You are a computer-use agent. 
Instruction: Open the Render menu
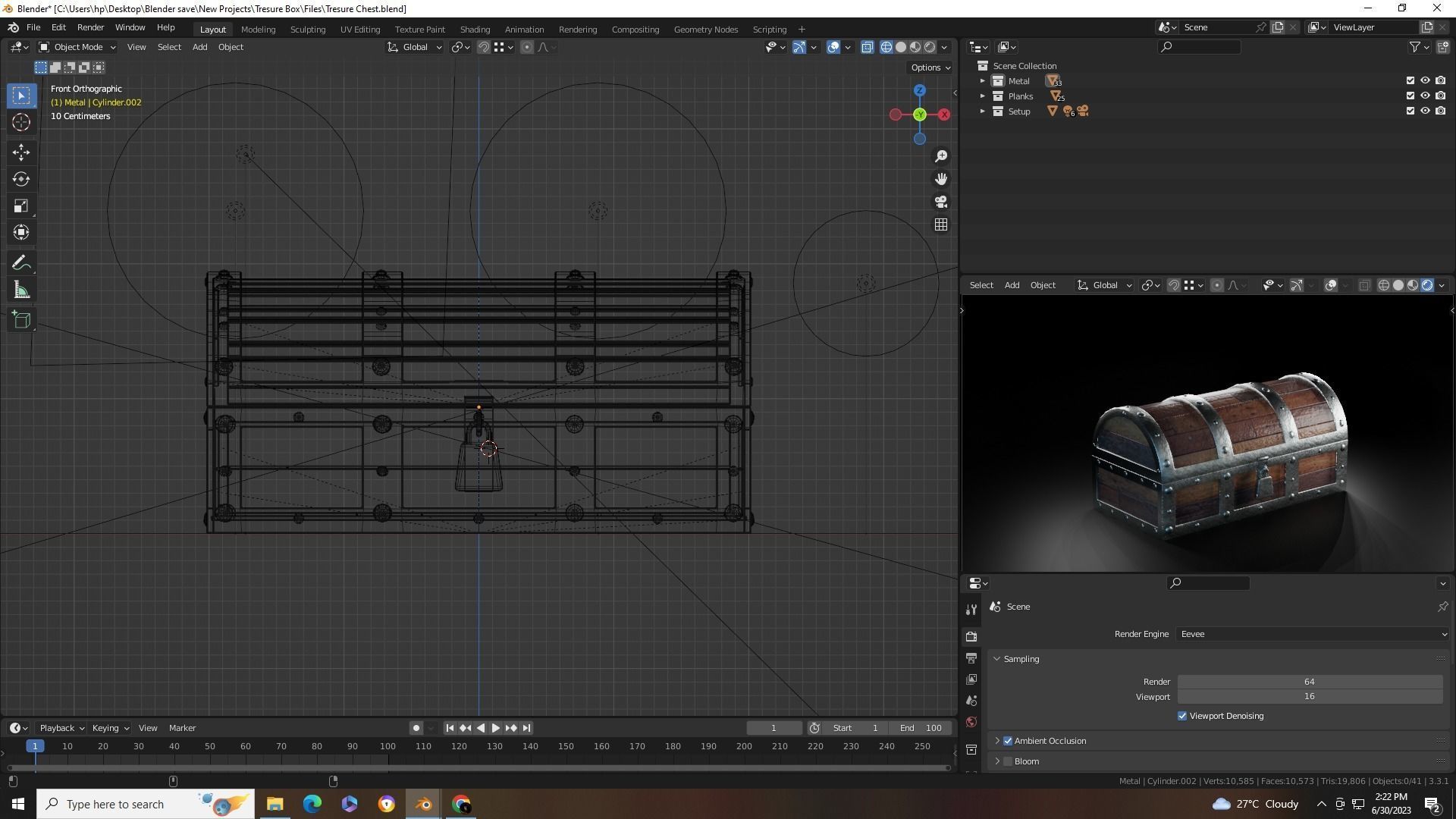pos(90,27)
